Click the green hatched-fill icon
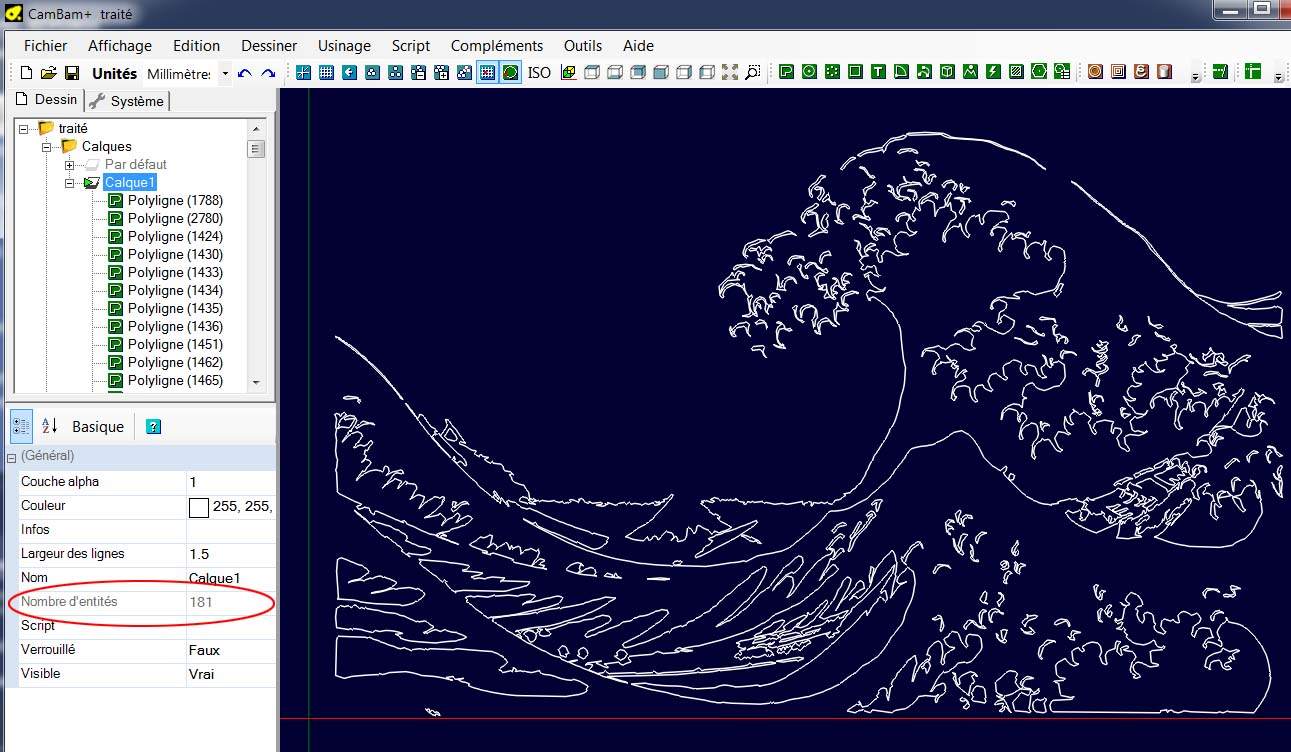The width and height of the screenshot is (1291, 752). pos(1016,72)
